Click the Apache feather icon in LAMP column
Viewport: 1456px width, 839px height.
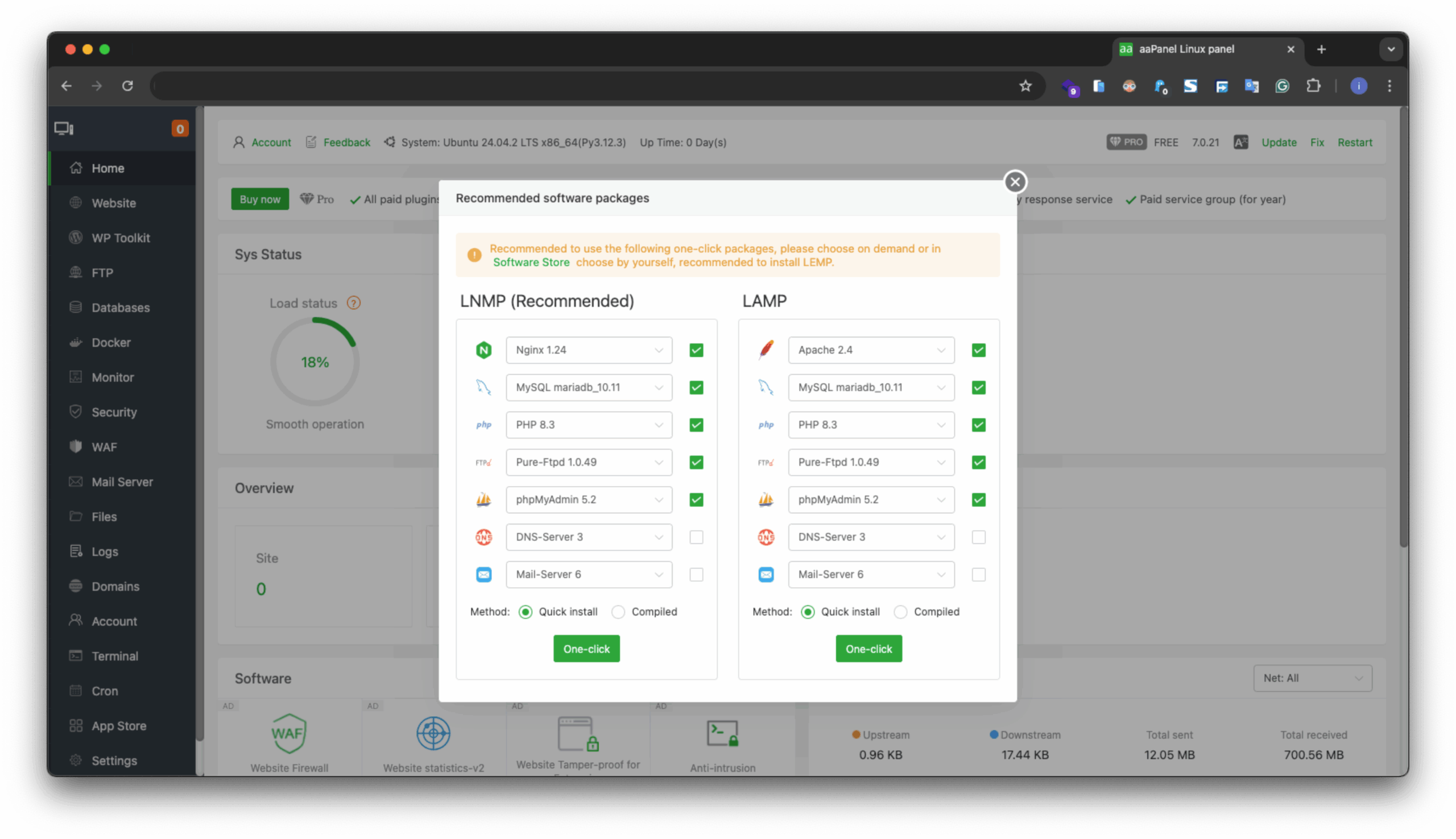766,350
